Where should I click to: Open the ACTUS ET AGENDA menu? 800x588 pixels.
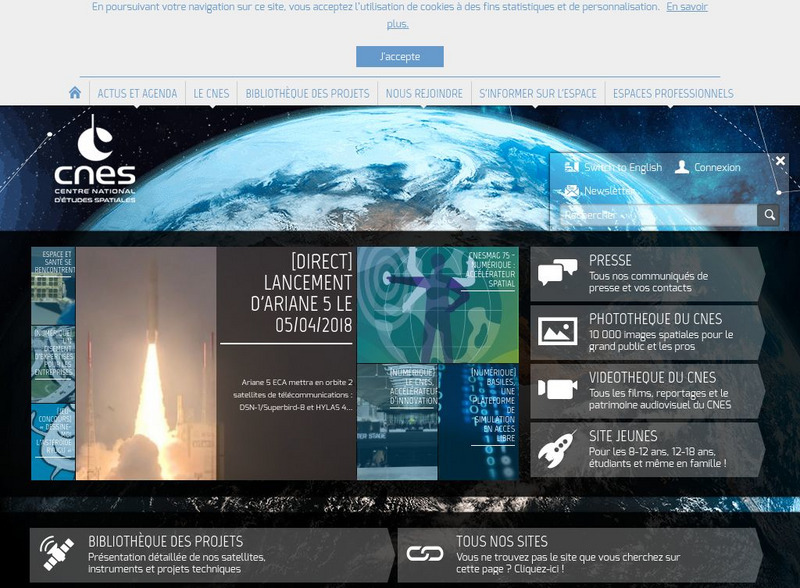[x=137, y=93]
